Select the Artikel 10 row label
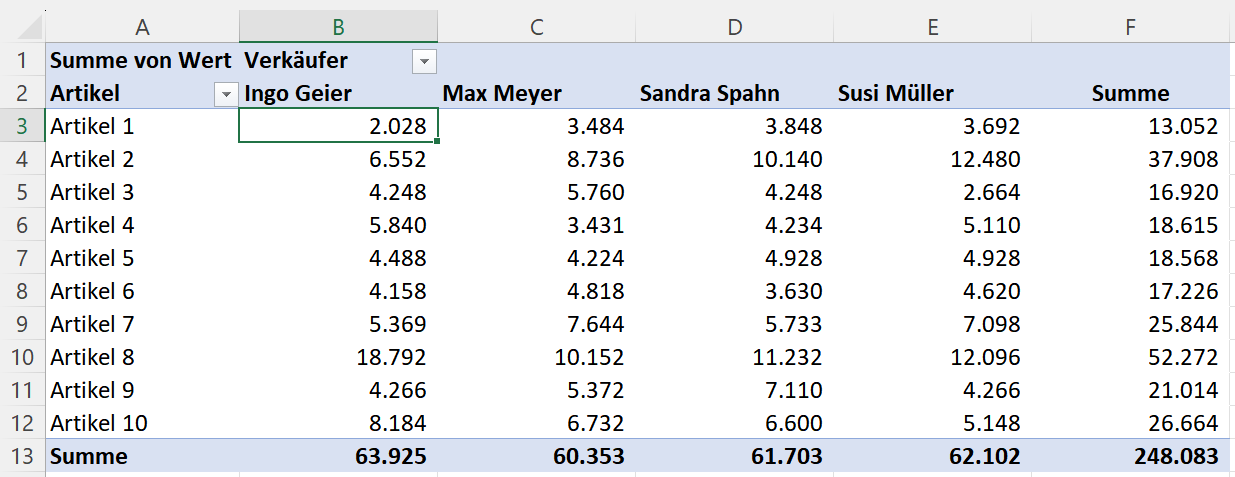1235x477 pixels. [142, 423]
